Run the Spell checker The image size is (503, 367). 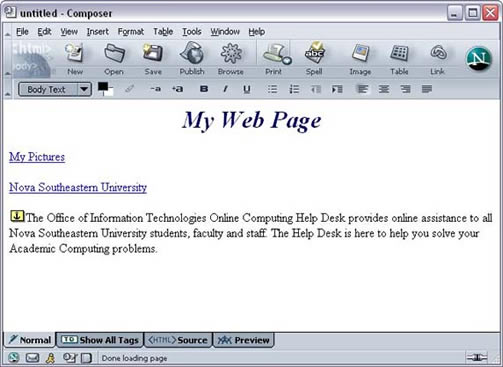(314, 58)
